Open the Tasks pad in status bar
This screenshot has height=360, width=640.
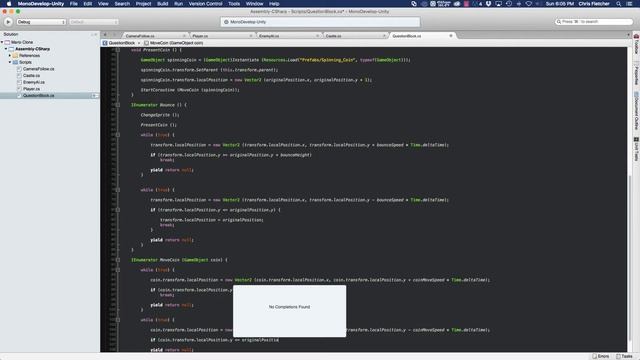coord(624,356)
